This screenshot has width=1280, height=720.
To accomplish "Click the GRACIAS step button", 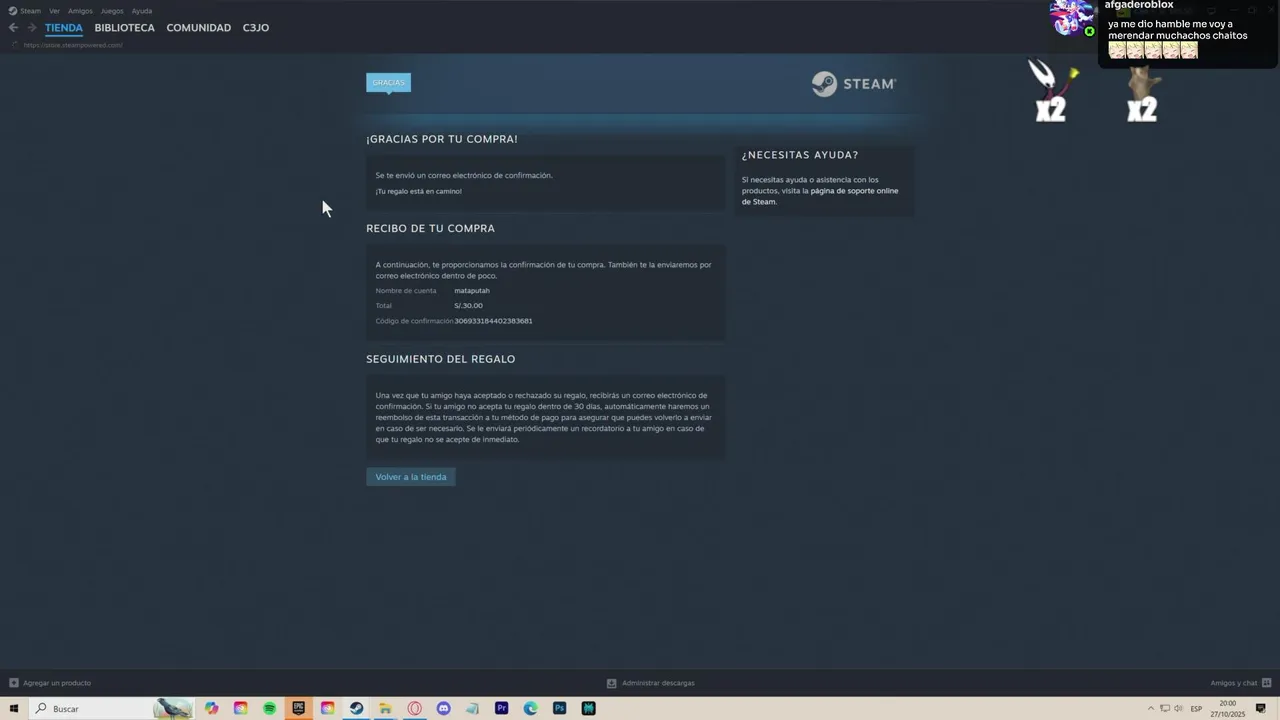I will coord(388,83).
